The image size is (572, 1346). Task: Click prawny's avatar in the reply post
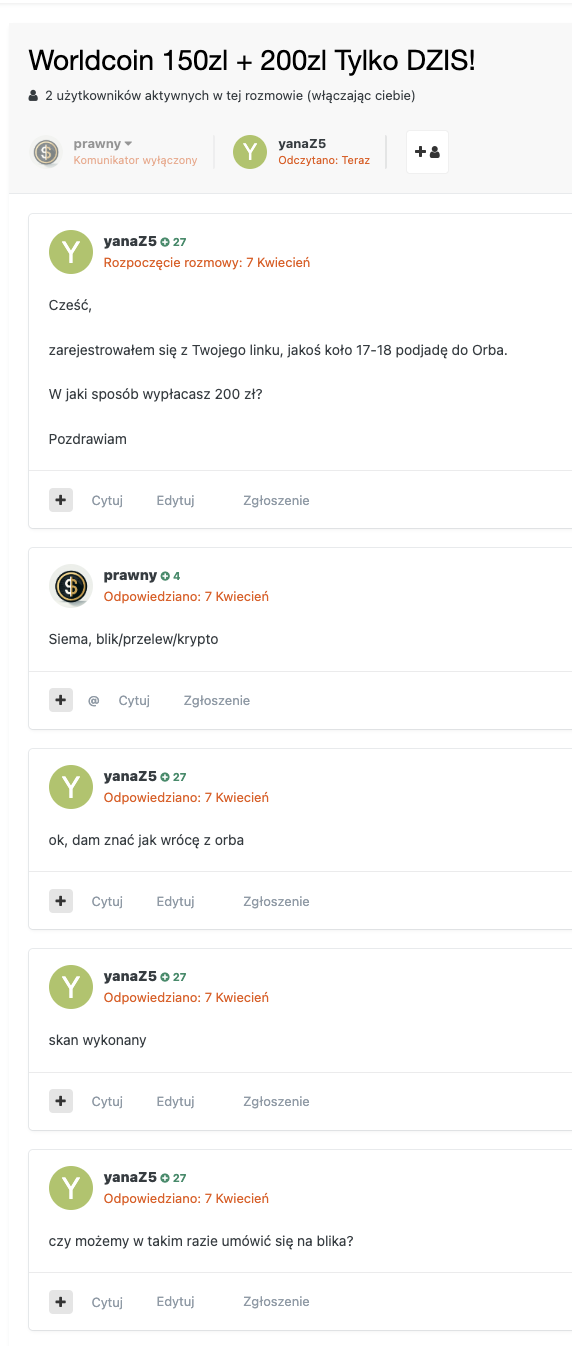click(x=70, y=586)
